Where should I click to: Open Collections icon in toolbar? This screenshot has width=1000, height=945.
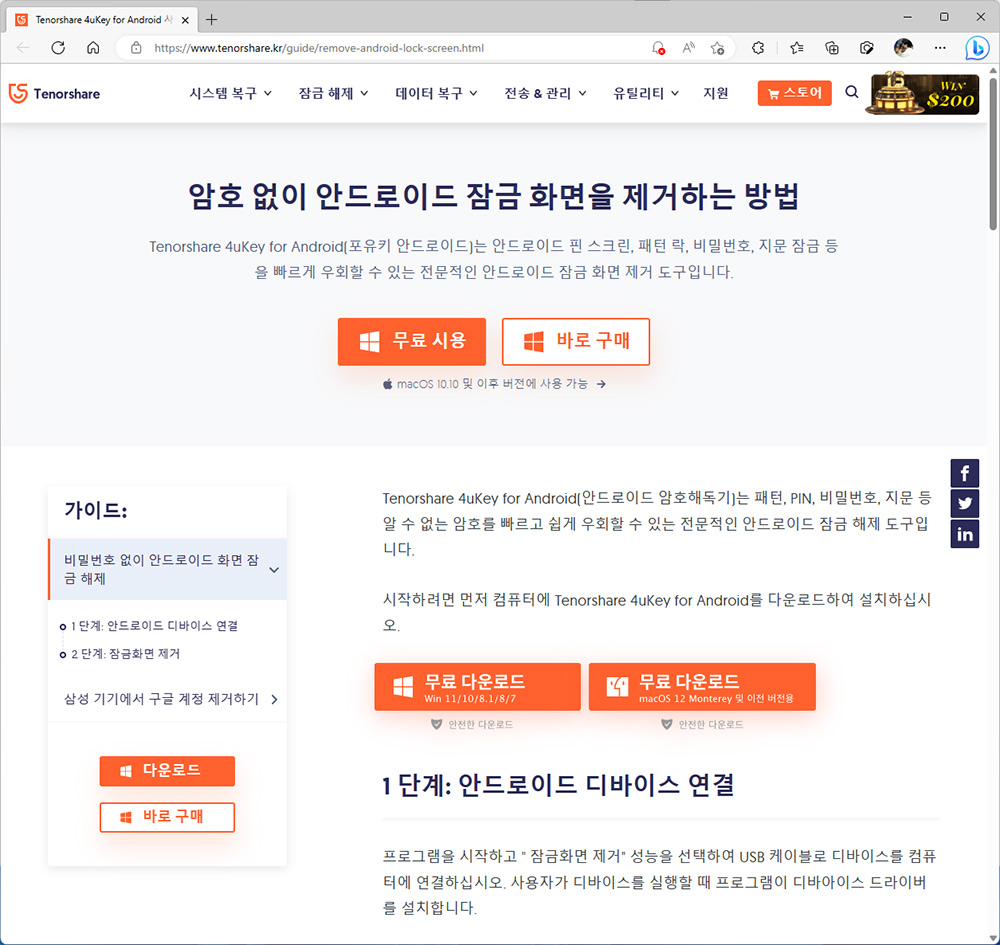coord(832,48)
